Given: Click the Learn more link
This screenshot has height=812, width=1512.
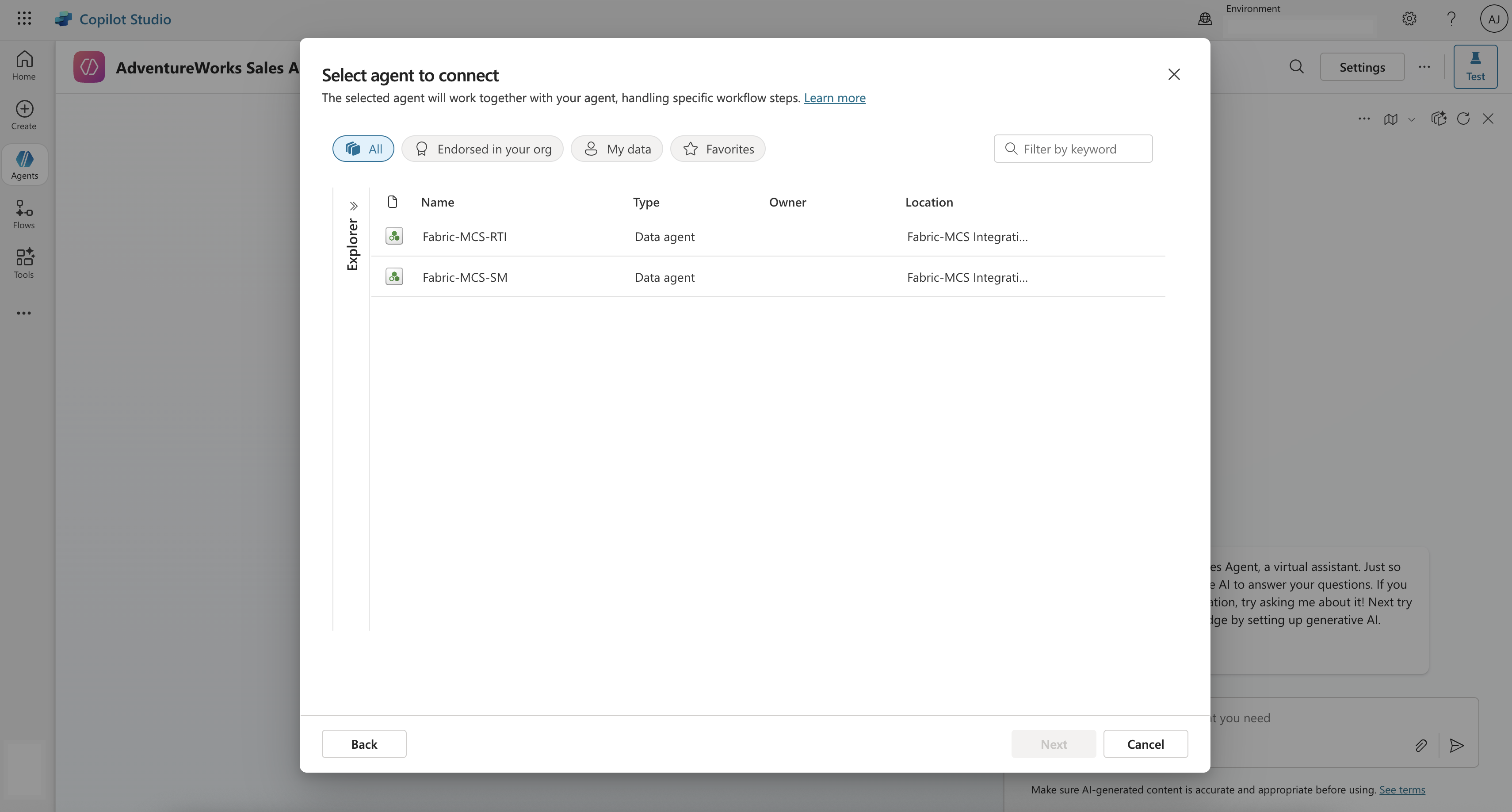Looking at the screenshot, I should point(834,97).
